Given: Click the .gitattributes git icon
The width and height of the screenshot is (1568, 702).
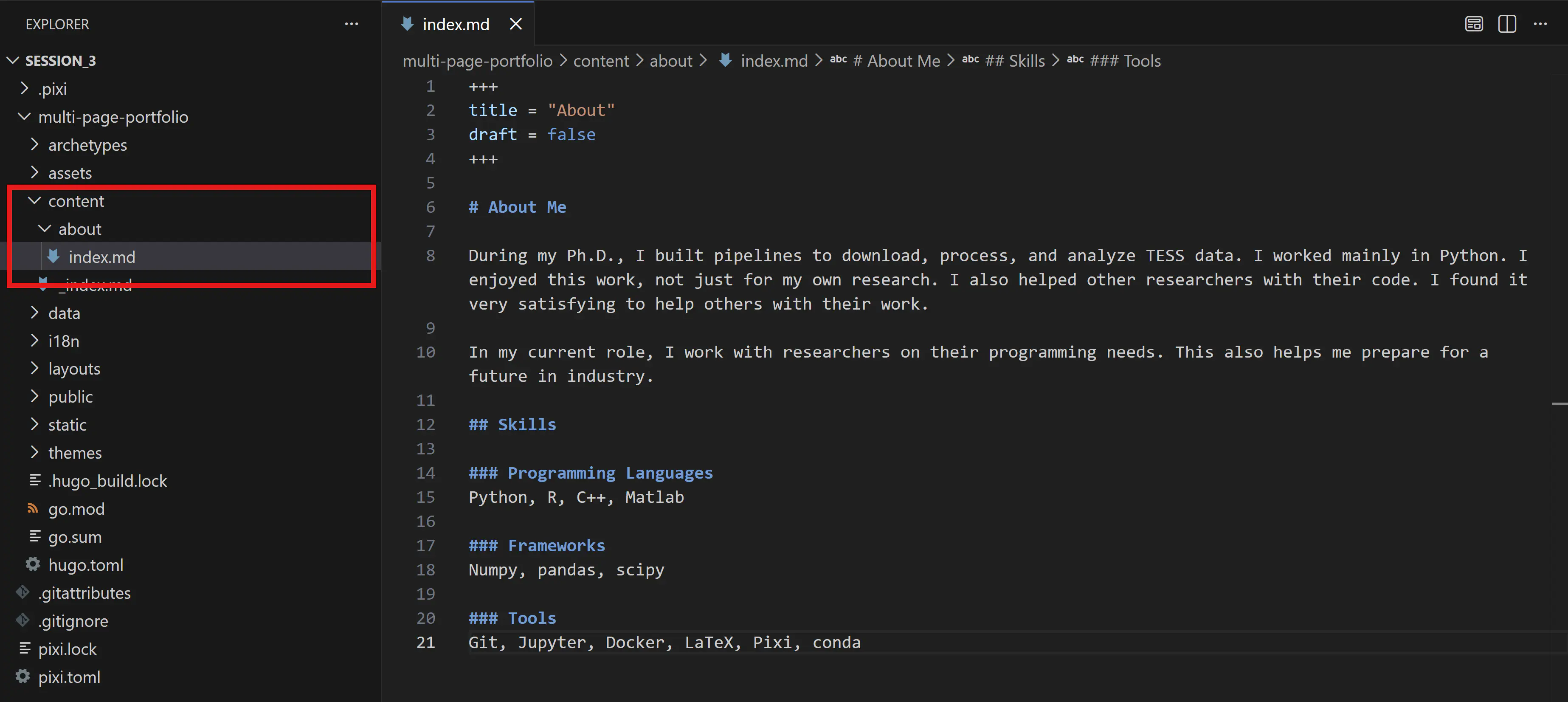Looking at the screenshot, I should (x=23, y=592).
